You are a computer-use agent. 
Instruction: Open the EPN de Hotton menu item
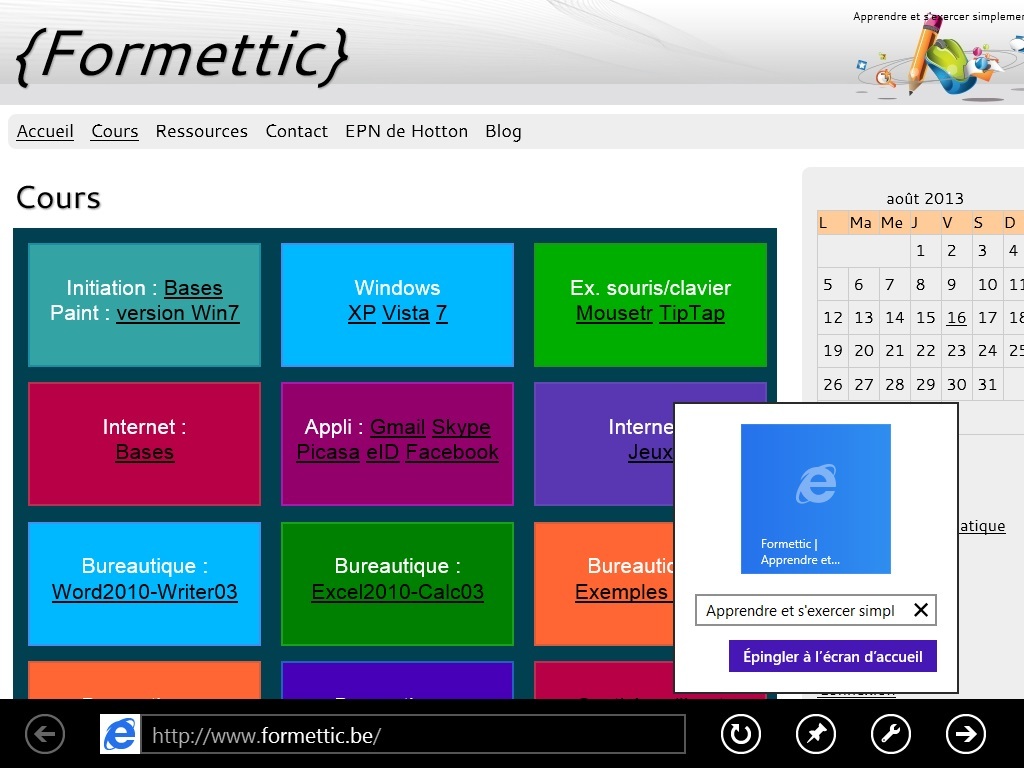406,131
